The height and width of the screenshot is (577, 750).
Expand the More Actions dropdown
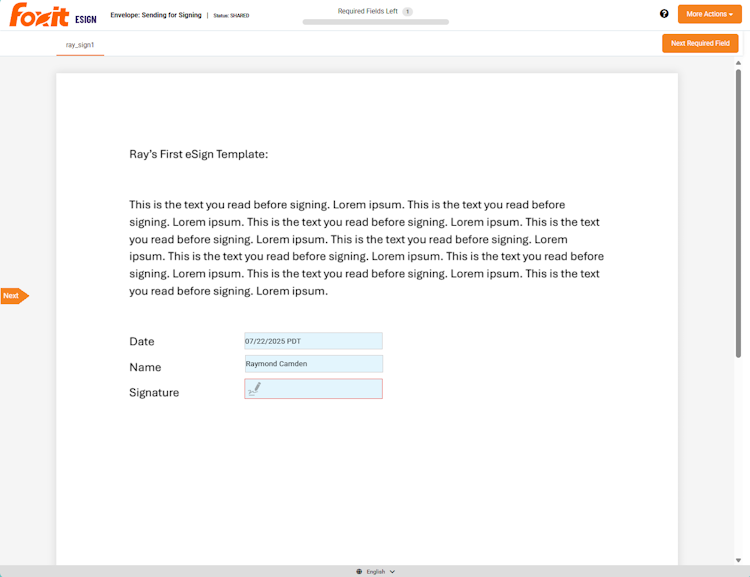click(709, 14)
